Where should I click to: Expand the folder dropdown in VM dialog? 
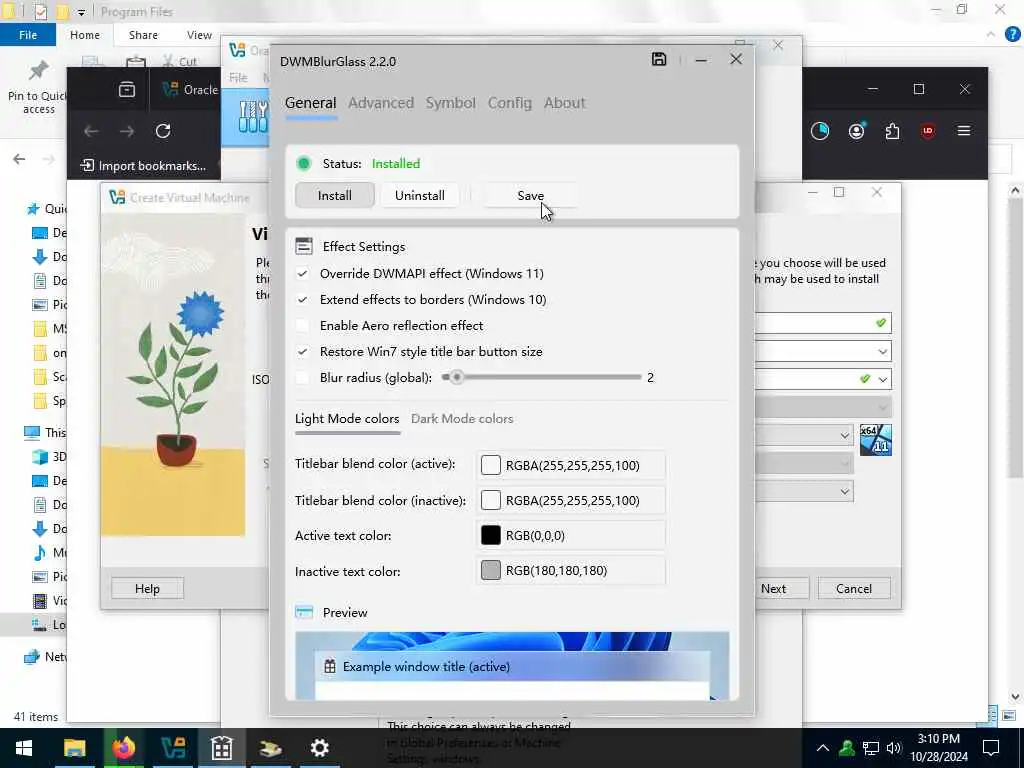(x=882, y=351)
